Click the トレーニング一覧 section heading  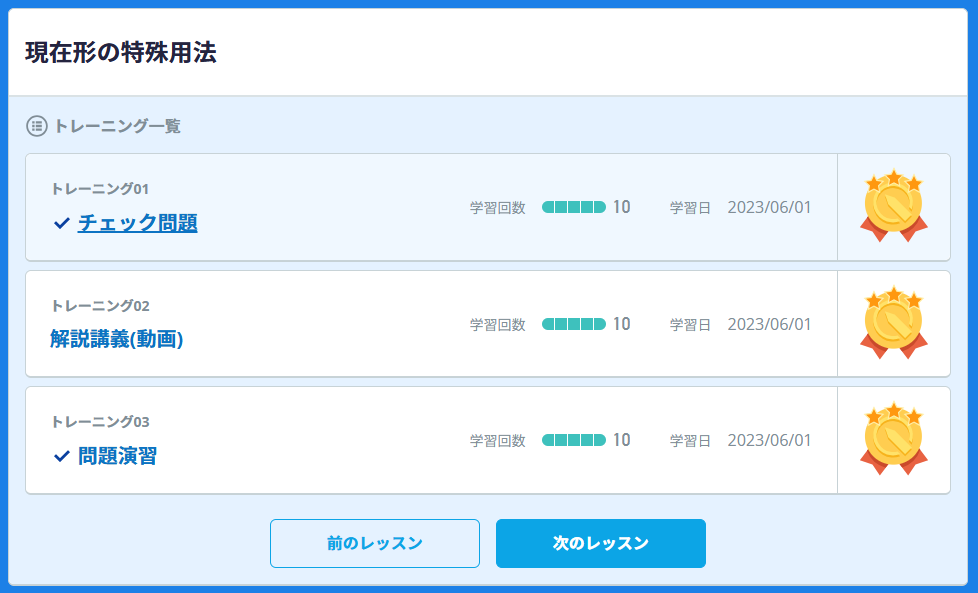coord(117,126)
